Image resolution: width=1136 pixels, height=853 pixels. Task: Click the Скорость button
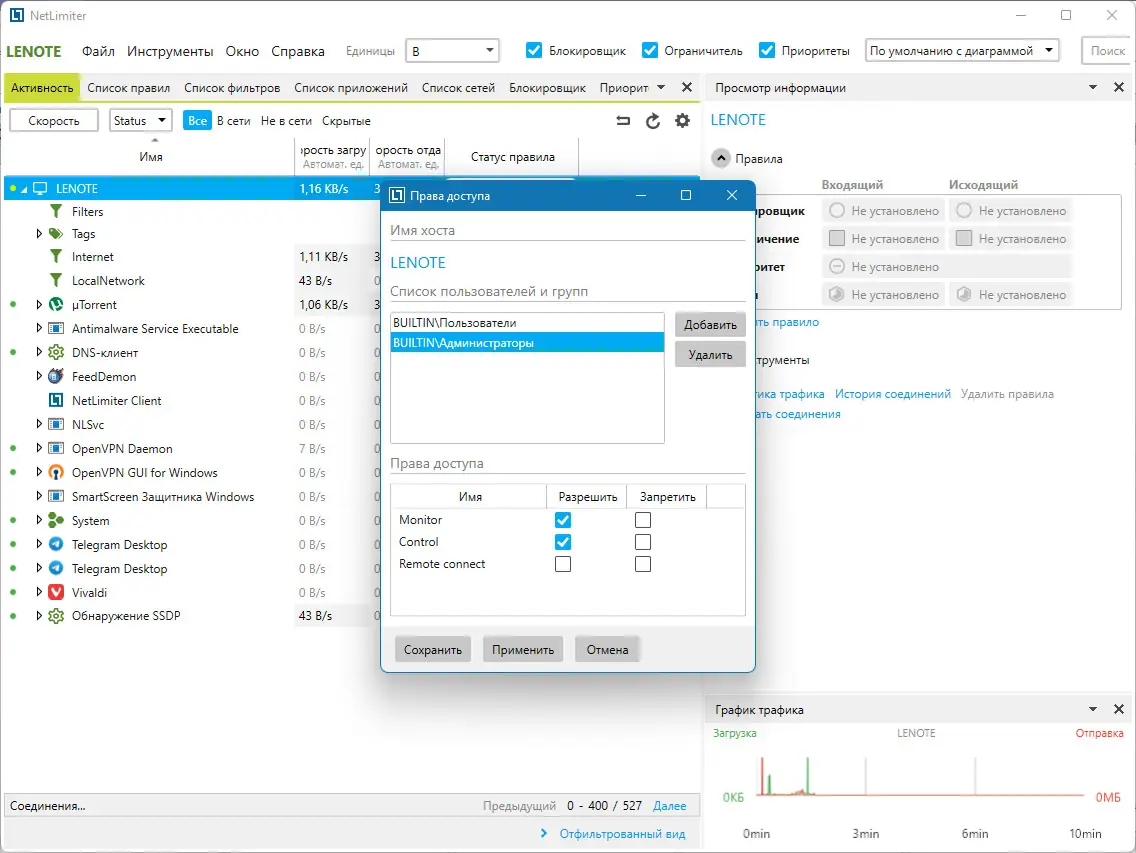54,120
